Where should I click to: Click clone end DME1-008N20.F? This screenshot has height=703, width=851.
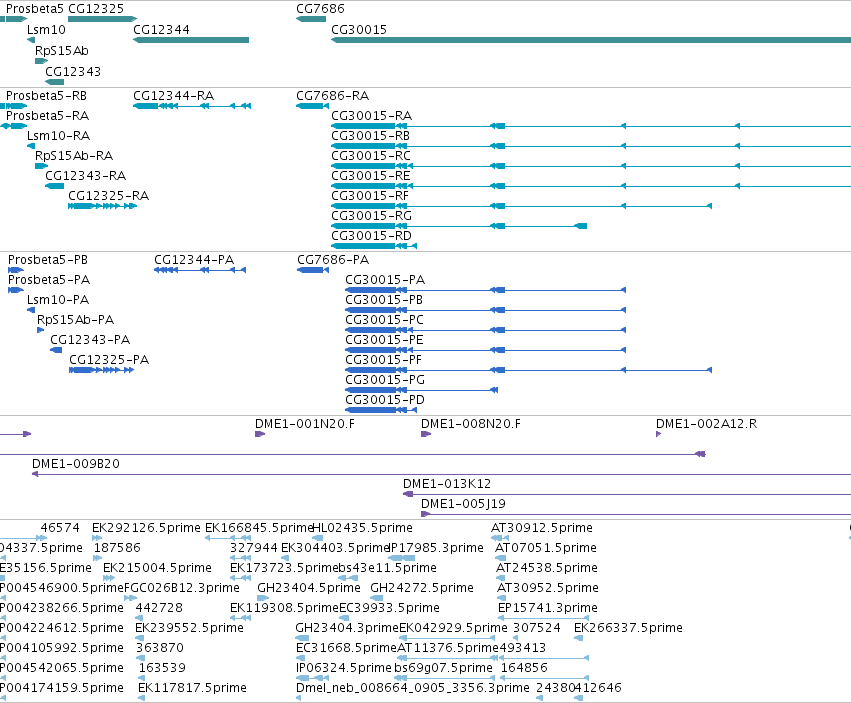point(471,424)
